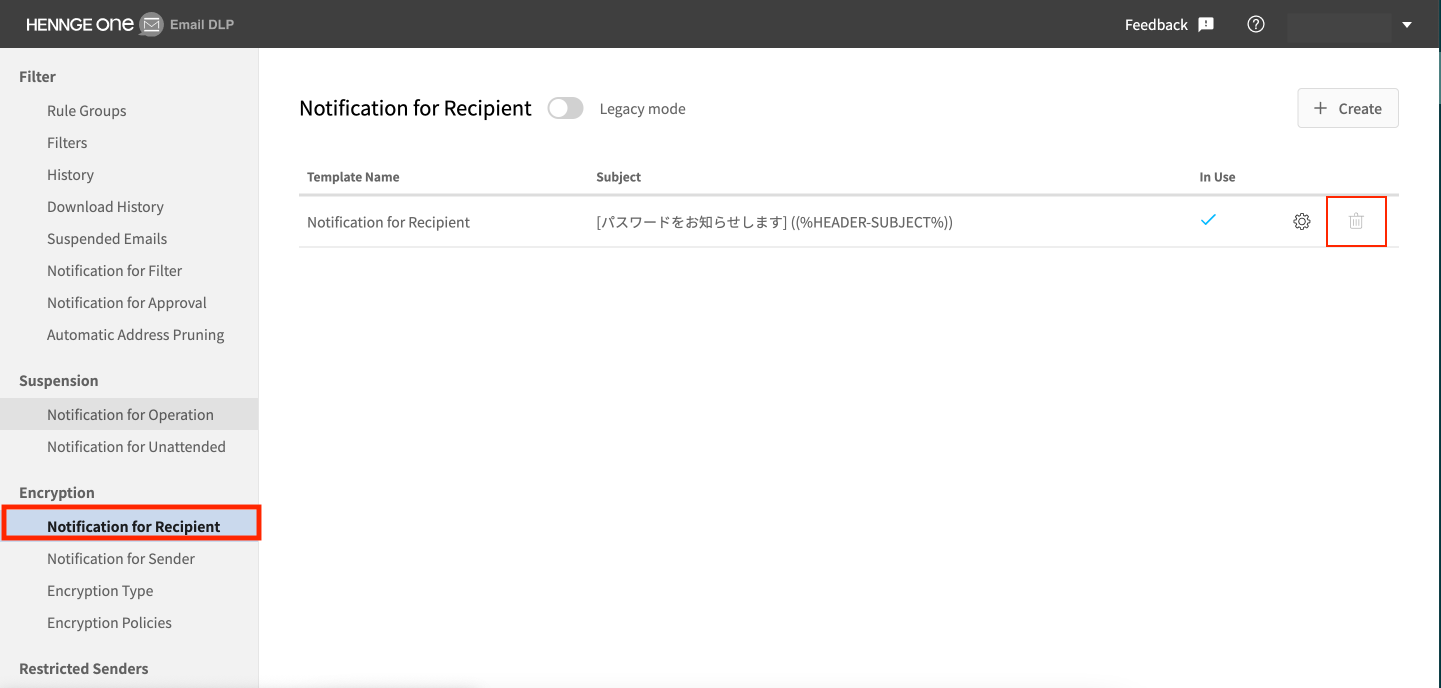Image resolution: width=1441 pixels, height=688 pixels.
Task: Select Notification for Approval
Action: click(127, 302)
